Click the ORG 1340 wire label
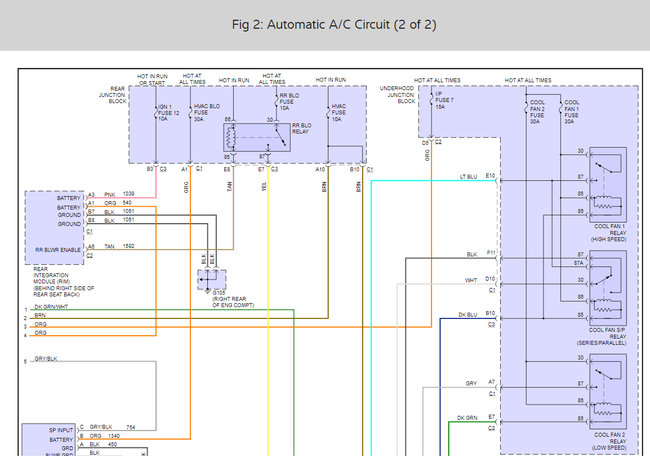Screen dimensions: 650x475 point(105,436)
